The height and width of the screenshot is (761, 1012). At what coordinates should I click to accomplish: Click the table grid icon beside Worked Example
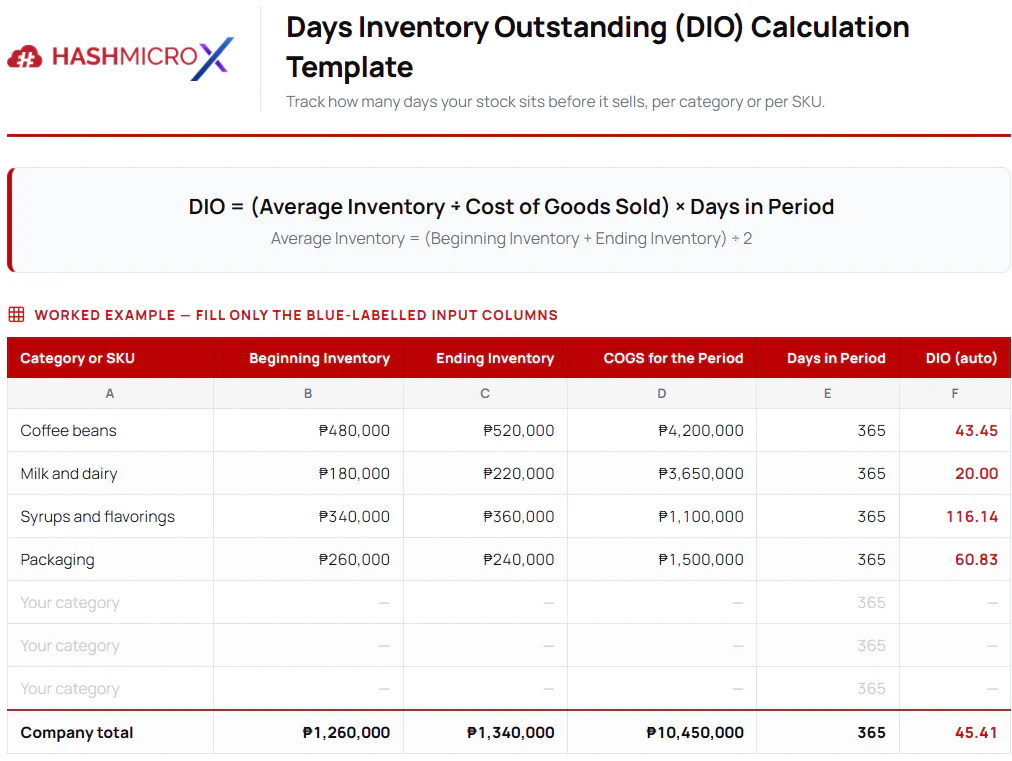coord(16,314)
